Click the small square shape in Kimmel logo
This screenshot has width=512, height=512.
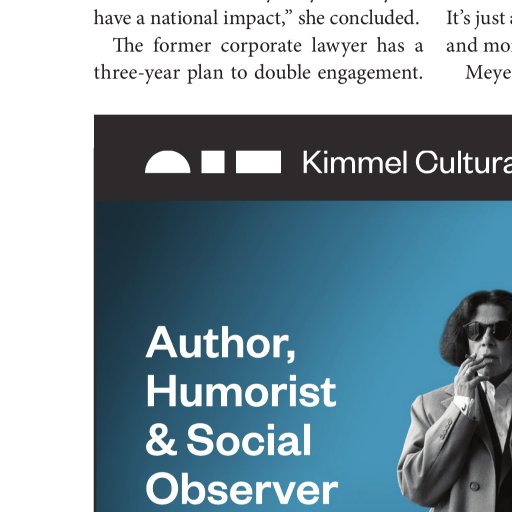[213, 162]
